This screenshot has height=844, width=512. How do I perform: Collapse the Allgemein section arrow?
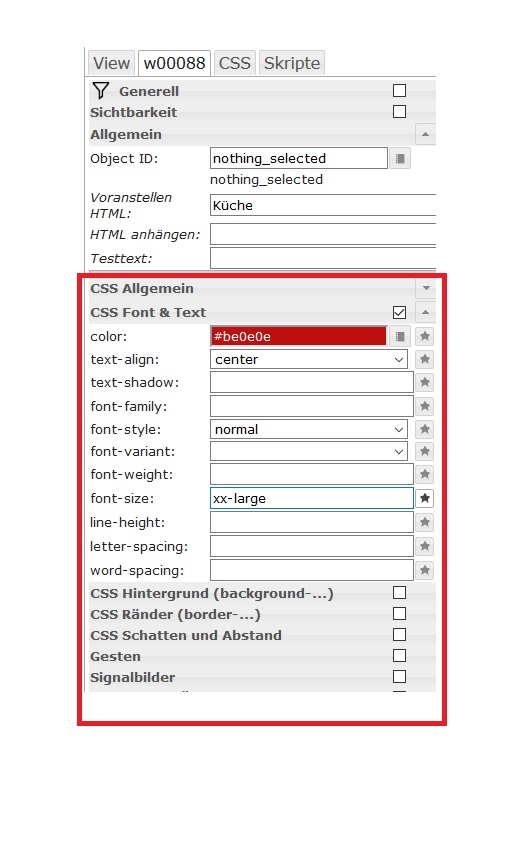[425, 134]
